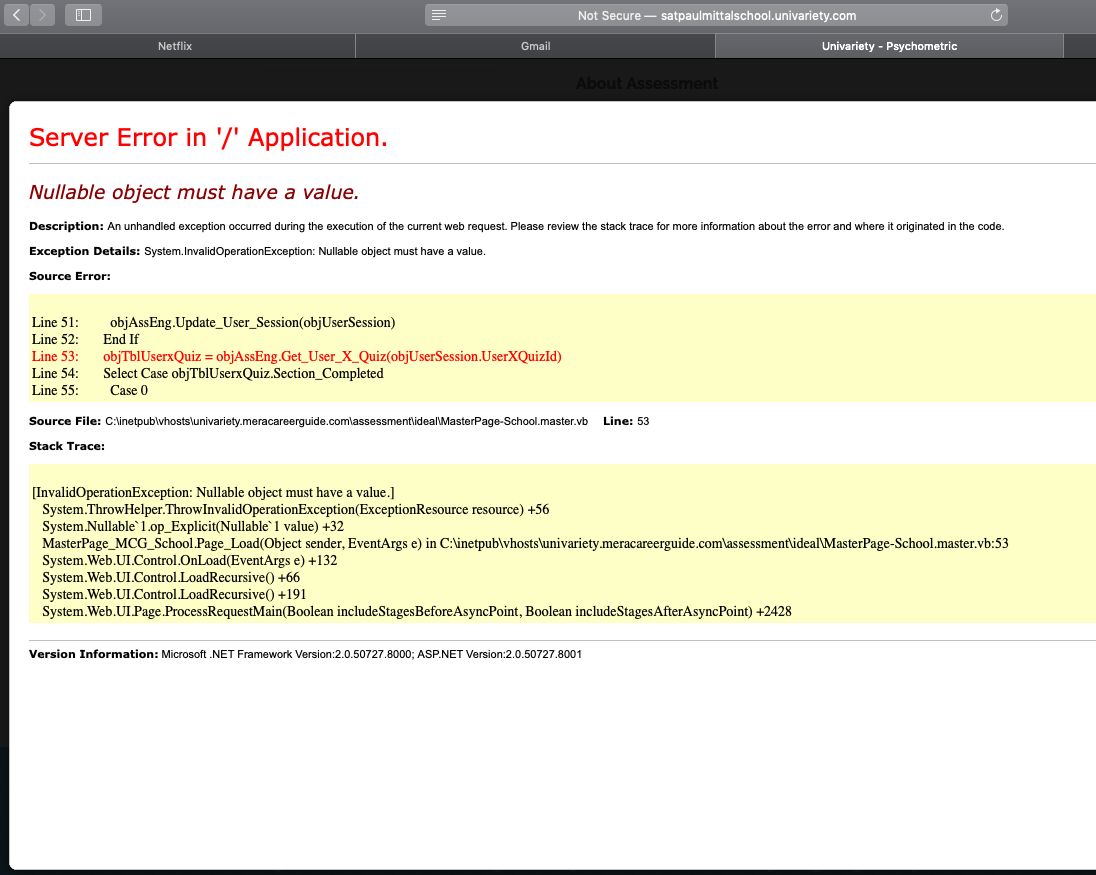Viewport: 1096px width, 875px height.
Task: Click the ThrowHelper.ThrowInvalidOperationException stack line
Action: (296, 509)
